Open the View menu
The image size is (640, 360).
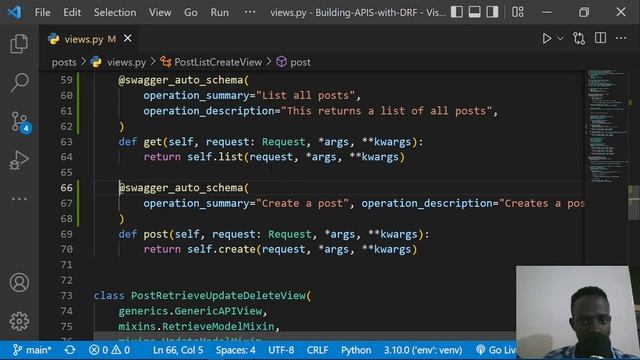click(x=160, y=13)
